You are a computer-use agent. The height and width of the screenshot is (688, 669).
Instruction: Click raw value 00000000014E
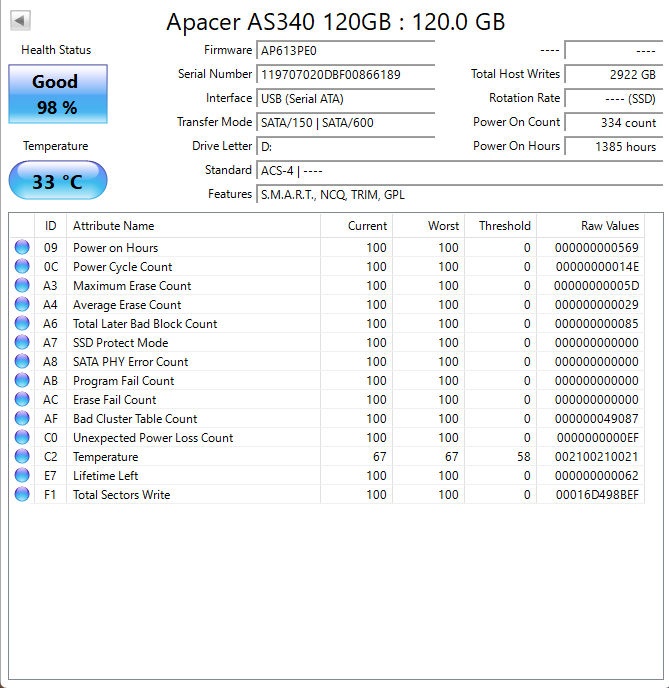click(597, 267)
